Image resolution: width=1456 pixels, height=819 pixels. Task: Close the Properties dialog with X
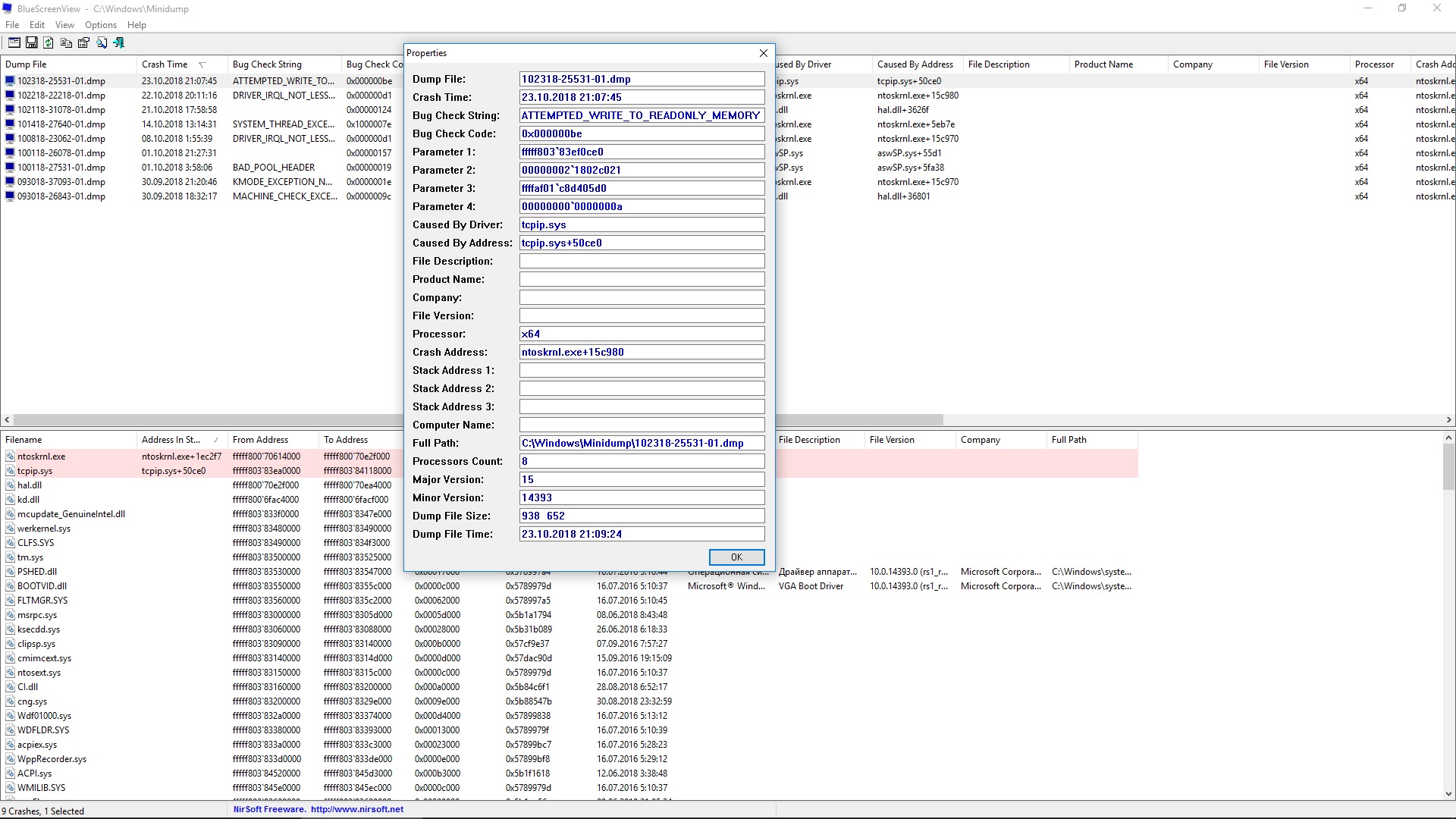tap(764, 53)
